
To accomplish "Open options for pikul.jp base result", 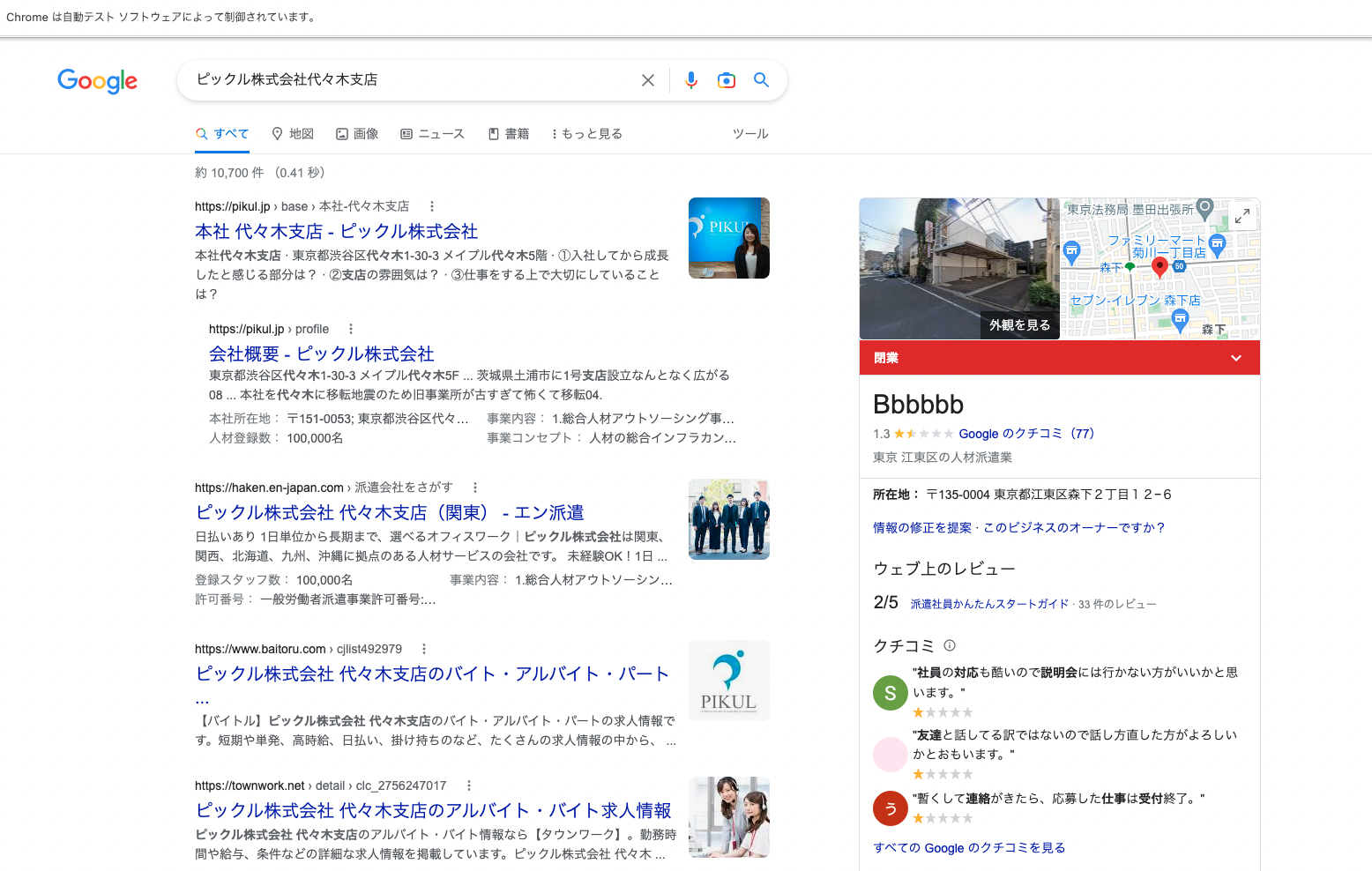I will click(432, 206).
